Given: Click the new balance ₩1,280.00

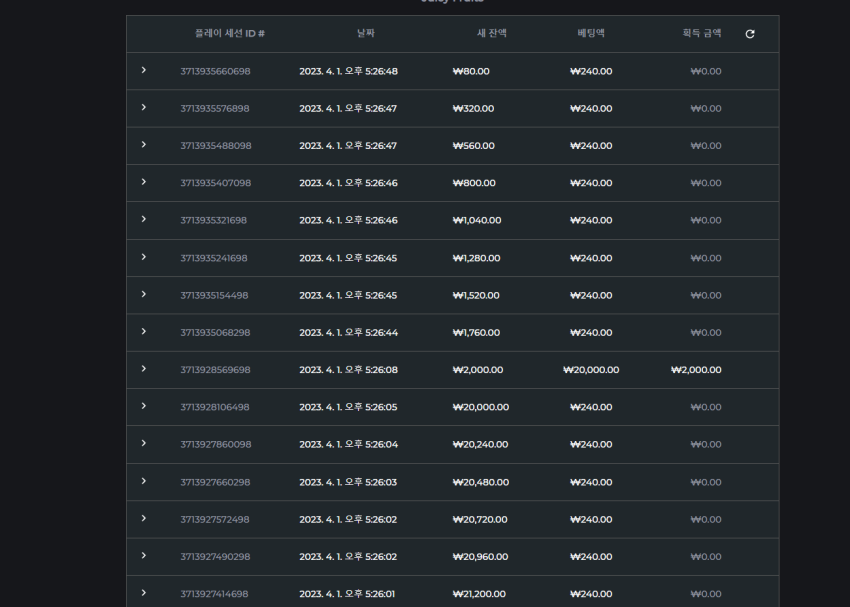Looking at the screenshot, I should 476,259.
